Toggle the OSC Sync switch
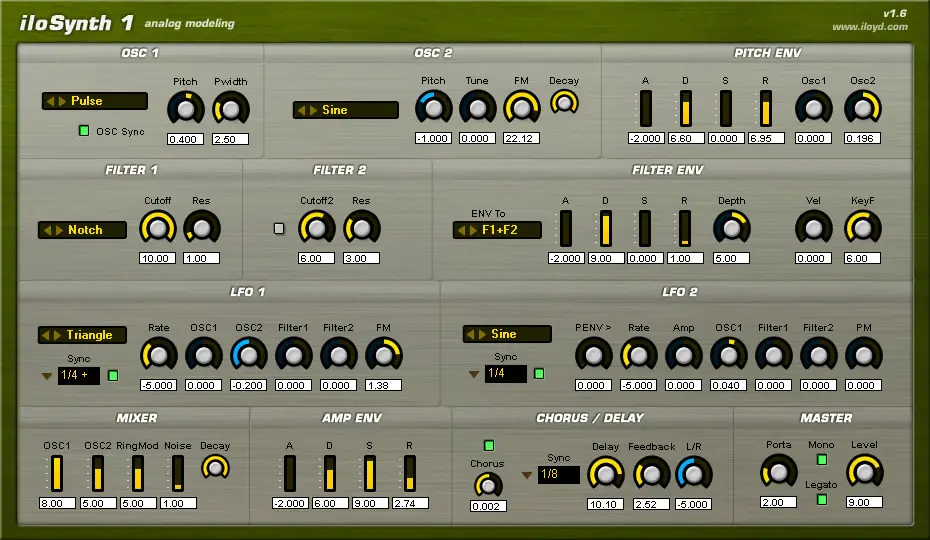This screenshot has width=930, height=540. pyautogui.click(x=84, y=131)
